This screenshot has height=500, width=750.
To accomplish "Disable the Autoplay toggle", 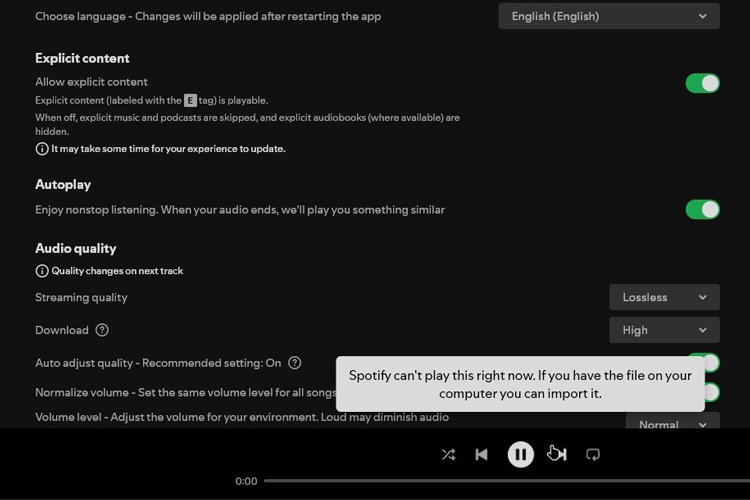I will (x=702, y=210).
